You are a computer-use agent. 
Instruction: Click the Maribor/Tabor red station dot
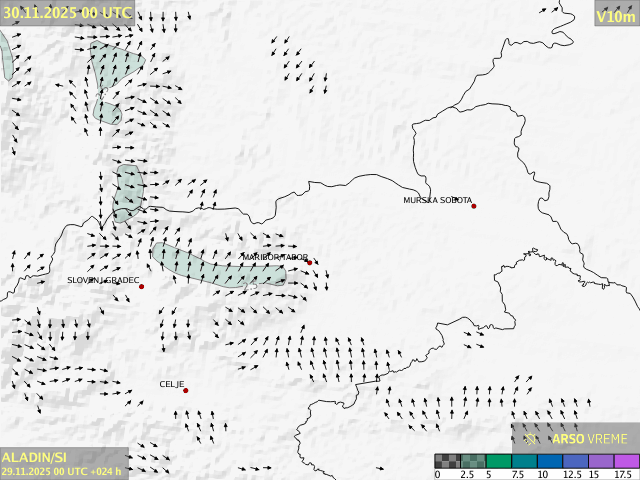(x=310, y=263)
